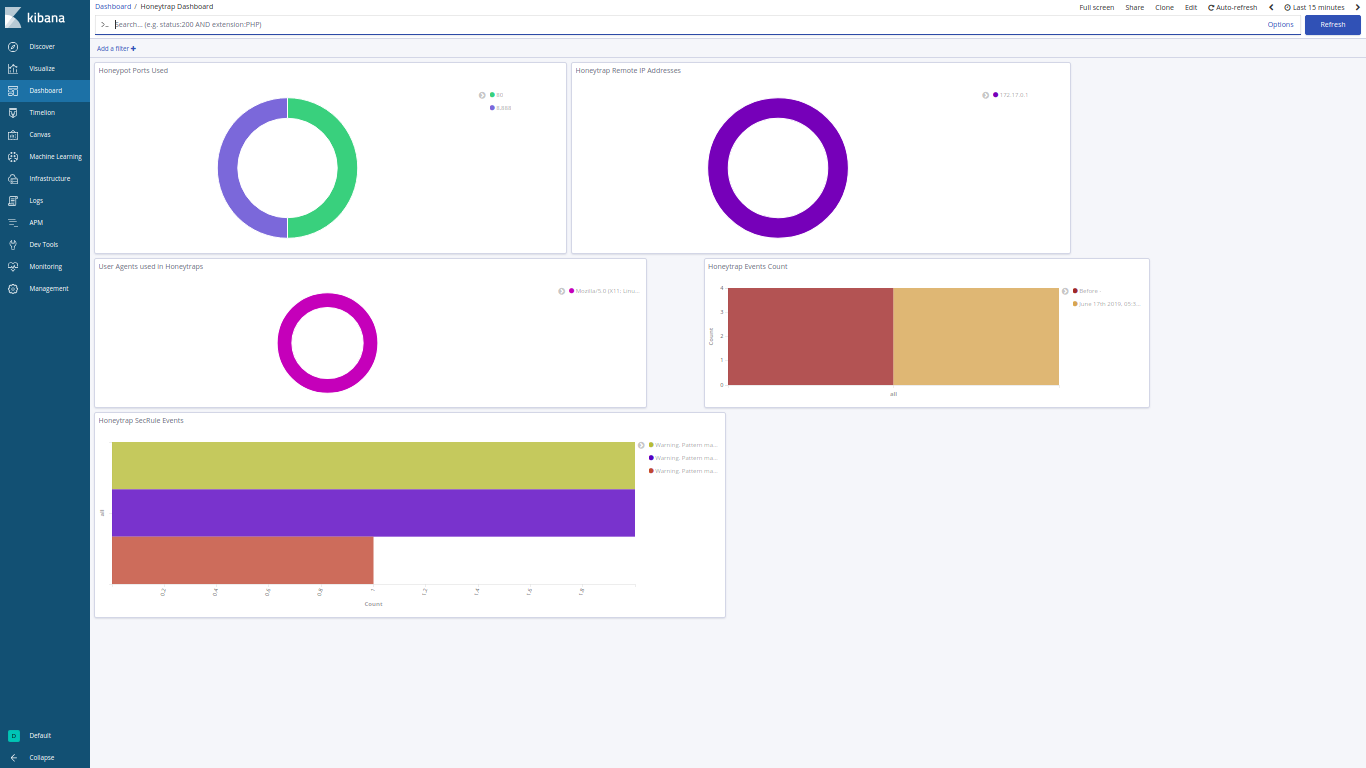Click Honeytrap SecRule Events panel title
The width and height of the screenshot is (1366, 768).
pyautogui.click(x=141, y=421)
